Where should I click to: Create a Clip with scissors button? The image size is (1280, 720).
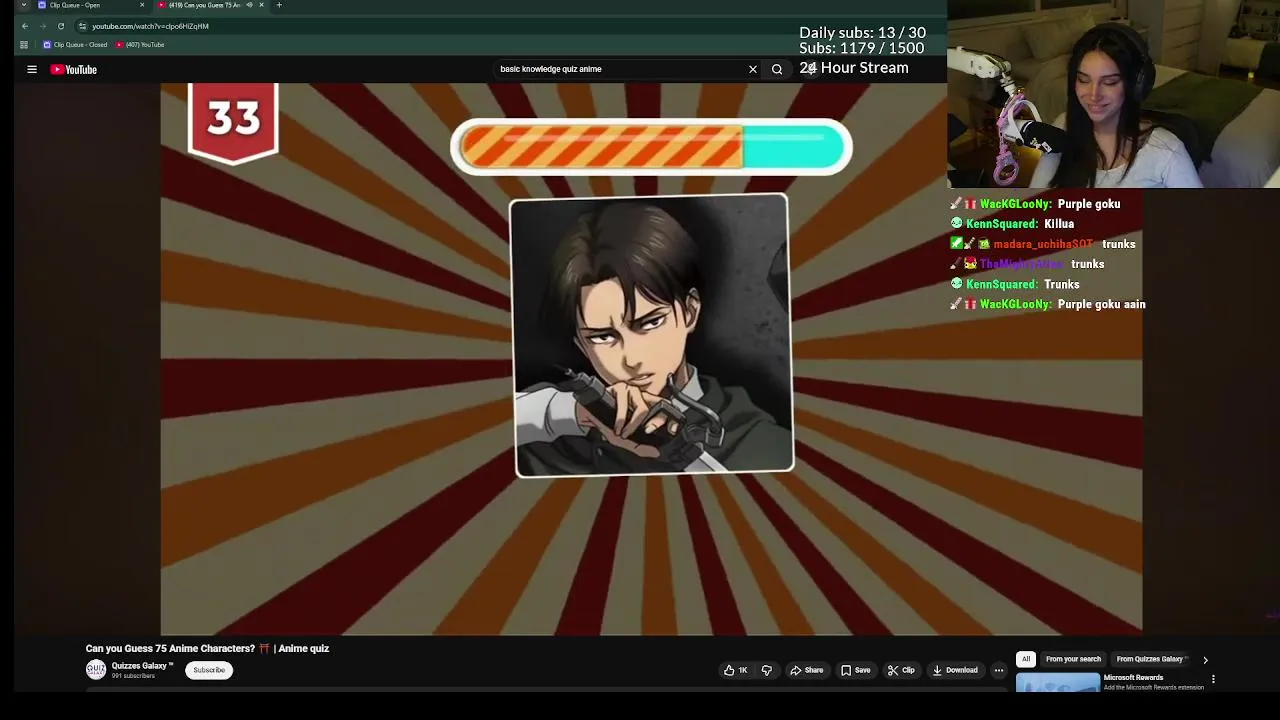click(x=901, y=670)
